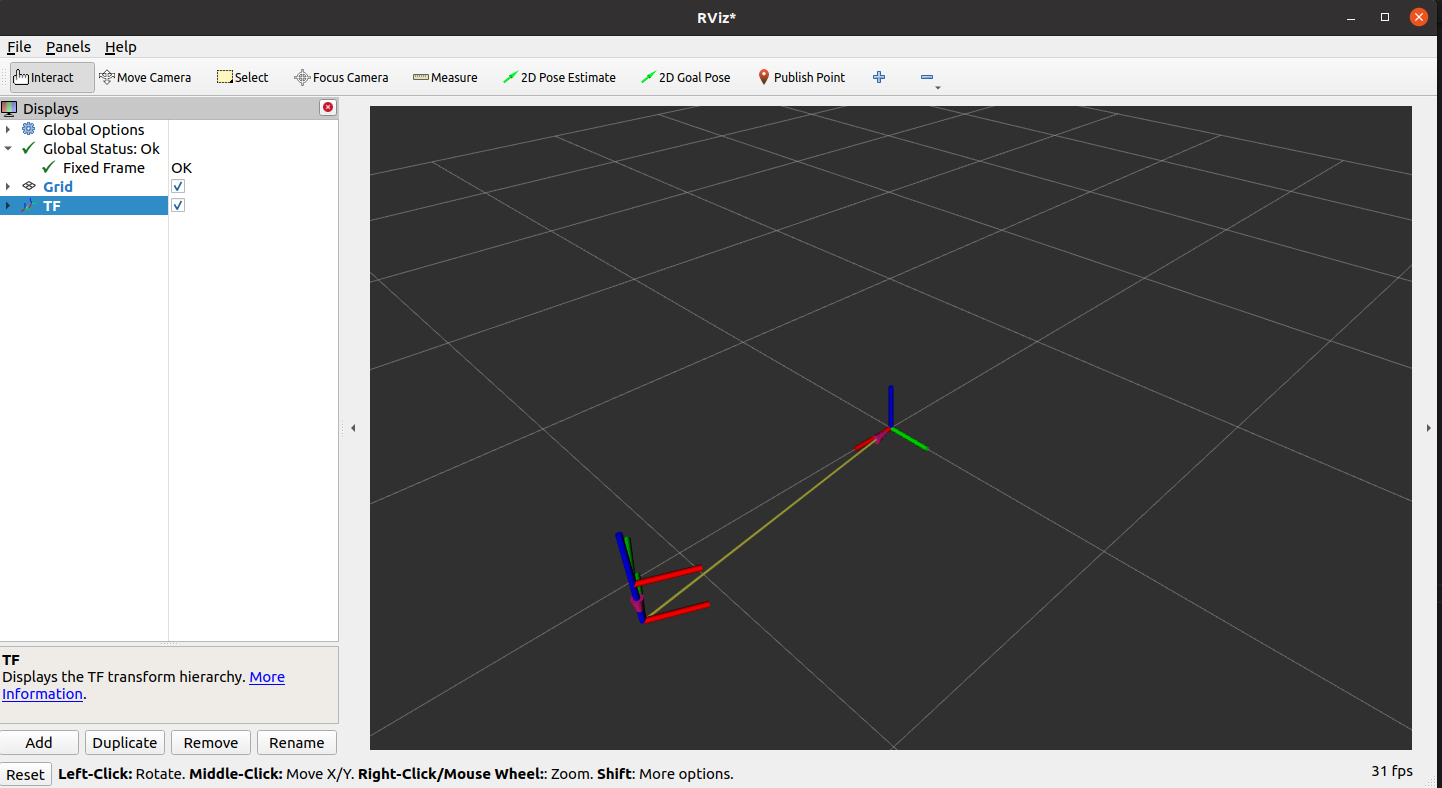This screenshot has height=788, width=1442.
Task: Open the Panels menu
Action: [68, 47]
